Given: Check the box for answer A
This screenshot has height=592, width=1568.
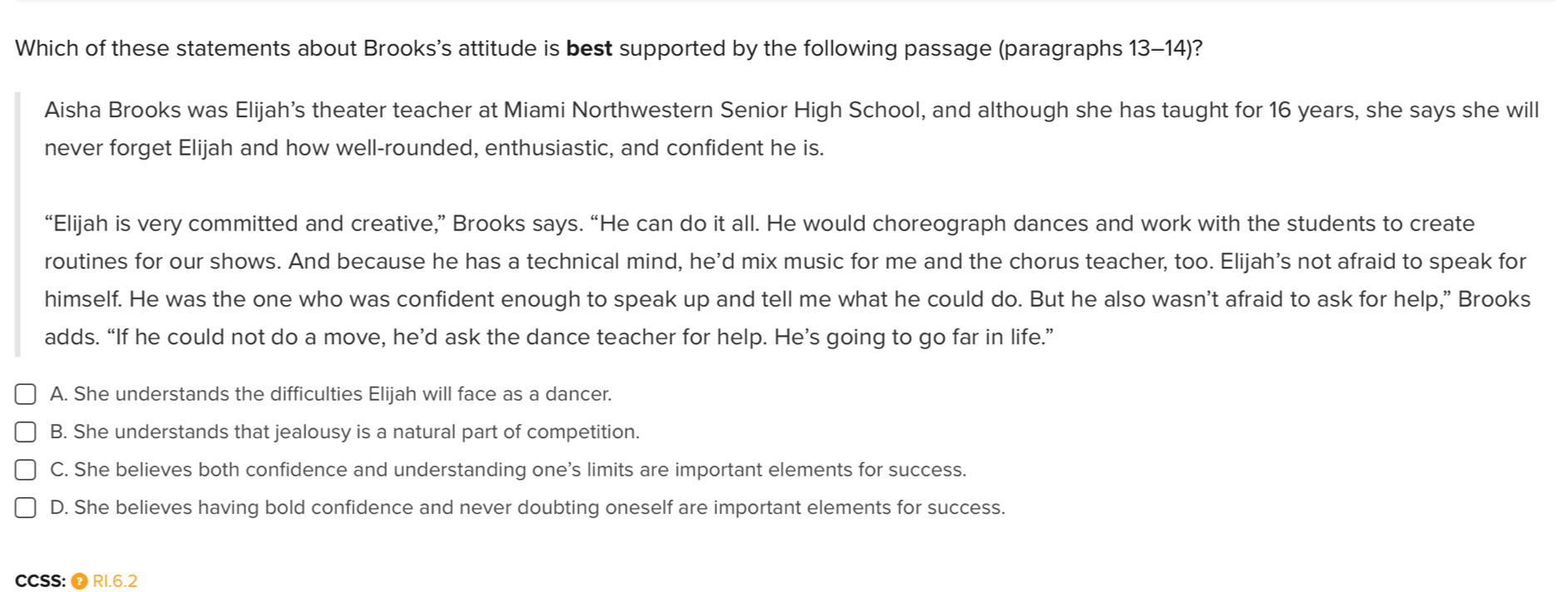Looking at the screenshot, I should coord(25,394).
